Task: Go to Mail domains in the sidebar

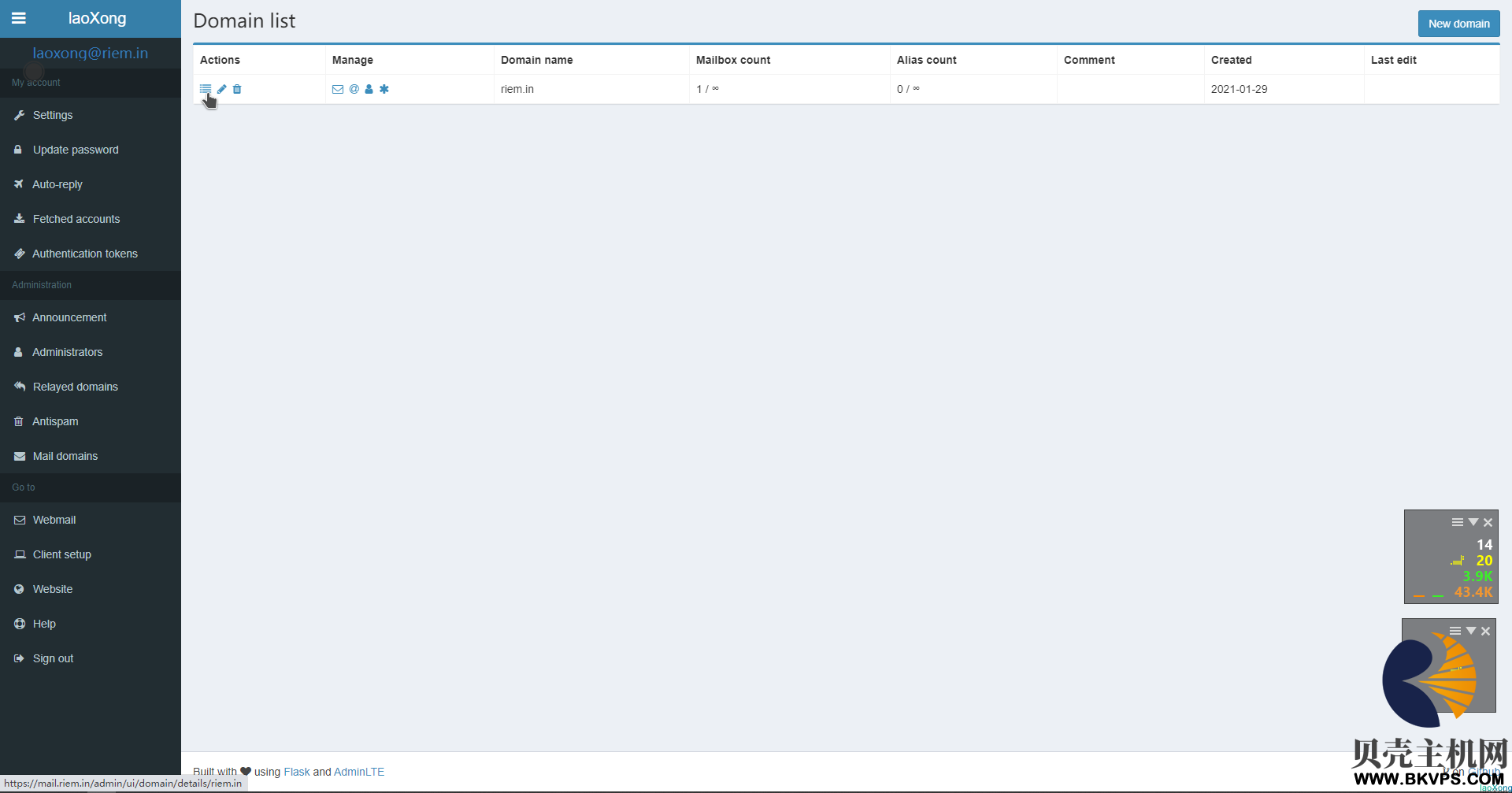Action: (x=65, y=456)
